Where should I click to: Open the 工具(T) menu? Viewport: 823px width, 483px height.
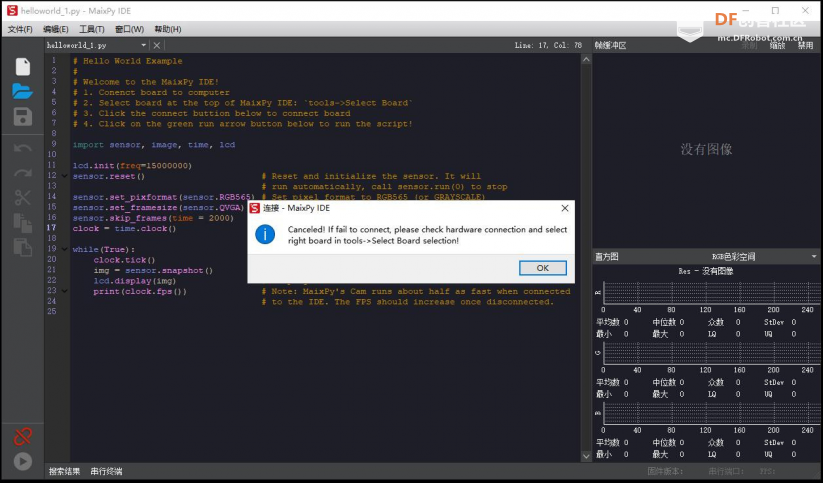click(92, 29)
